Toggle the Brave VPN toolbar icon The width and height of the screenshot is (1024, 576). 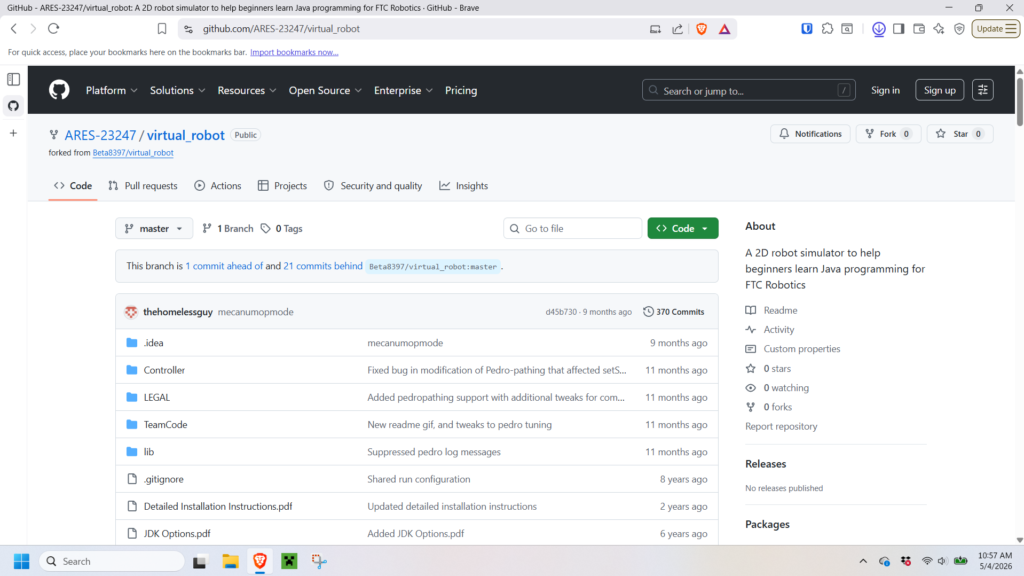959,29
